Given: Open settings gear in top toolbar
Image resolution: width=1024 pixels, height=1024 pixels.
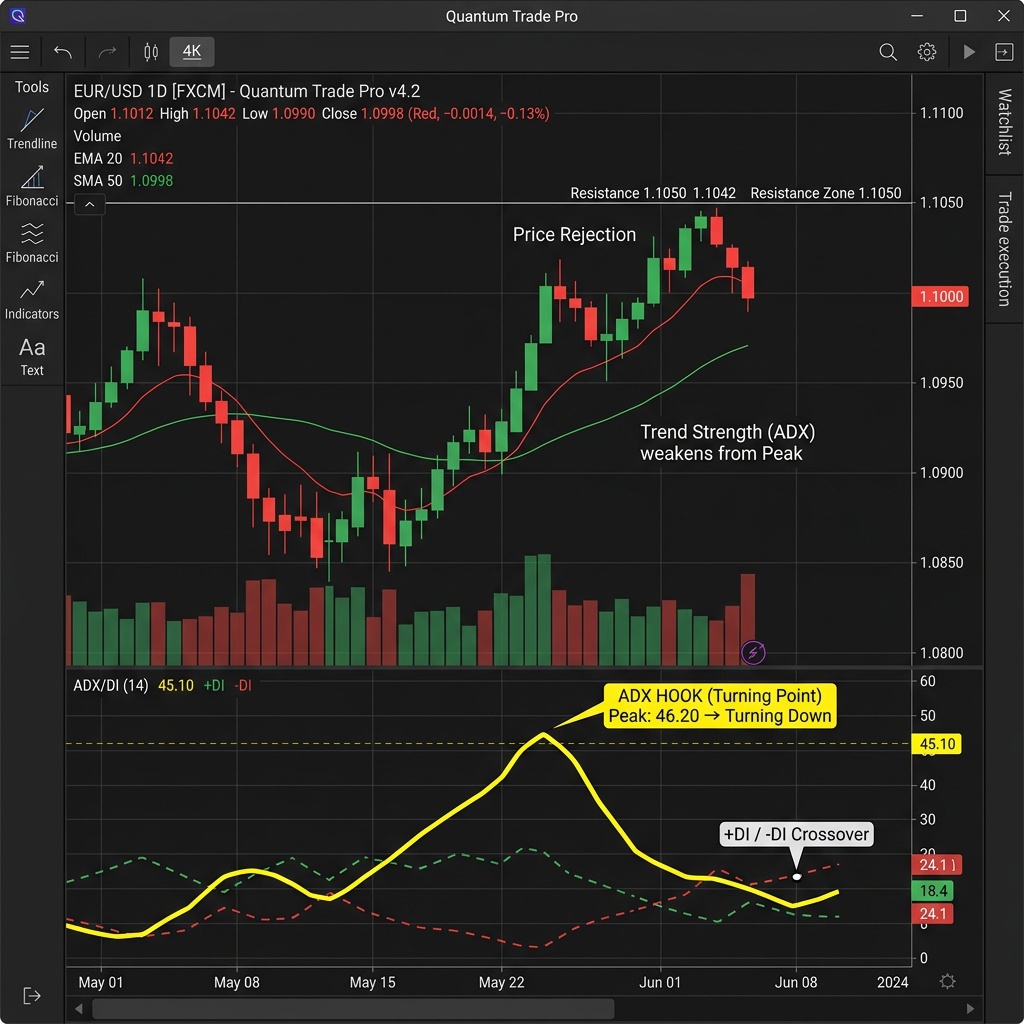Looking at the screenshot, I should coord(927,52).
